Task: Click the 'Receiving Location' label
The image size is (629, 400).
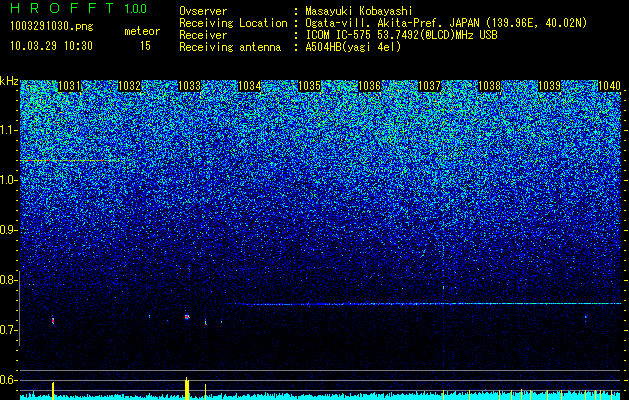Action: [233, 23]
